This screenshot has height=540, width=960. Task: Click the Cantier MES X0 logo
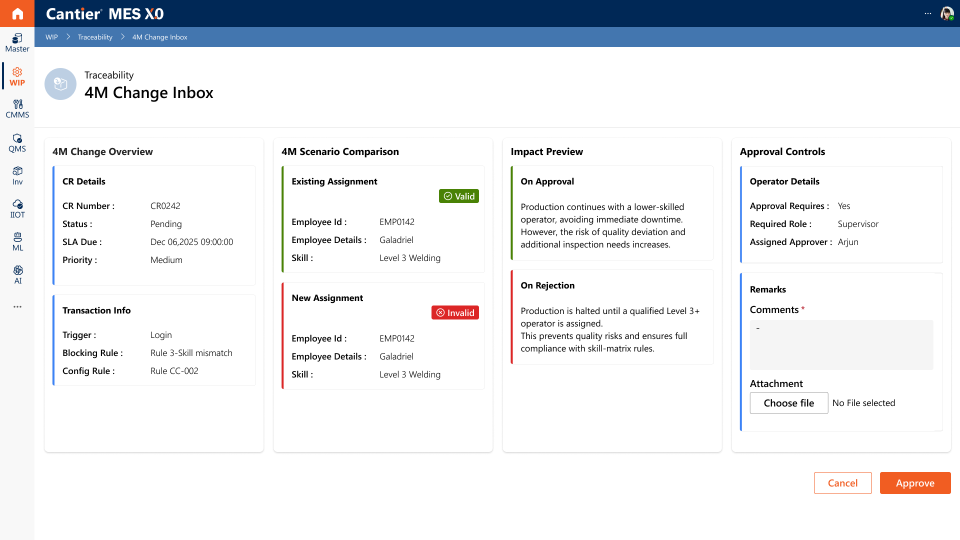105,13
